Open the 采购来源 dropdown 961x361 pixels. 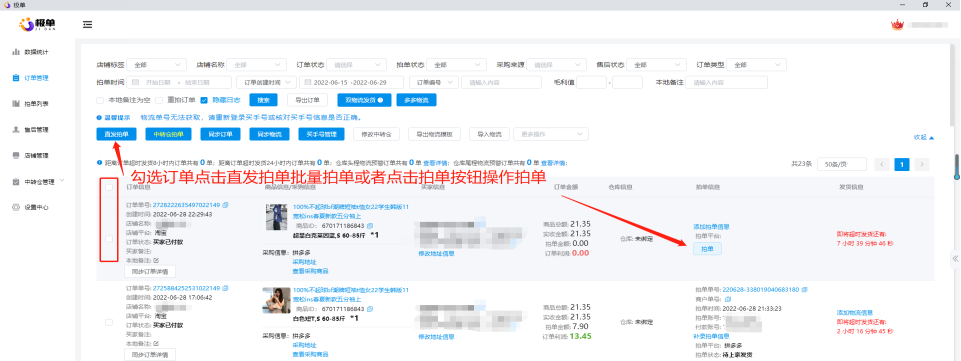pyautogui.click(x=556, y=64)
